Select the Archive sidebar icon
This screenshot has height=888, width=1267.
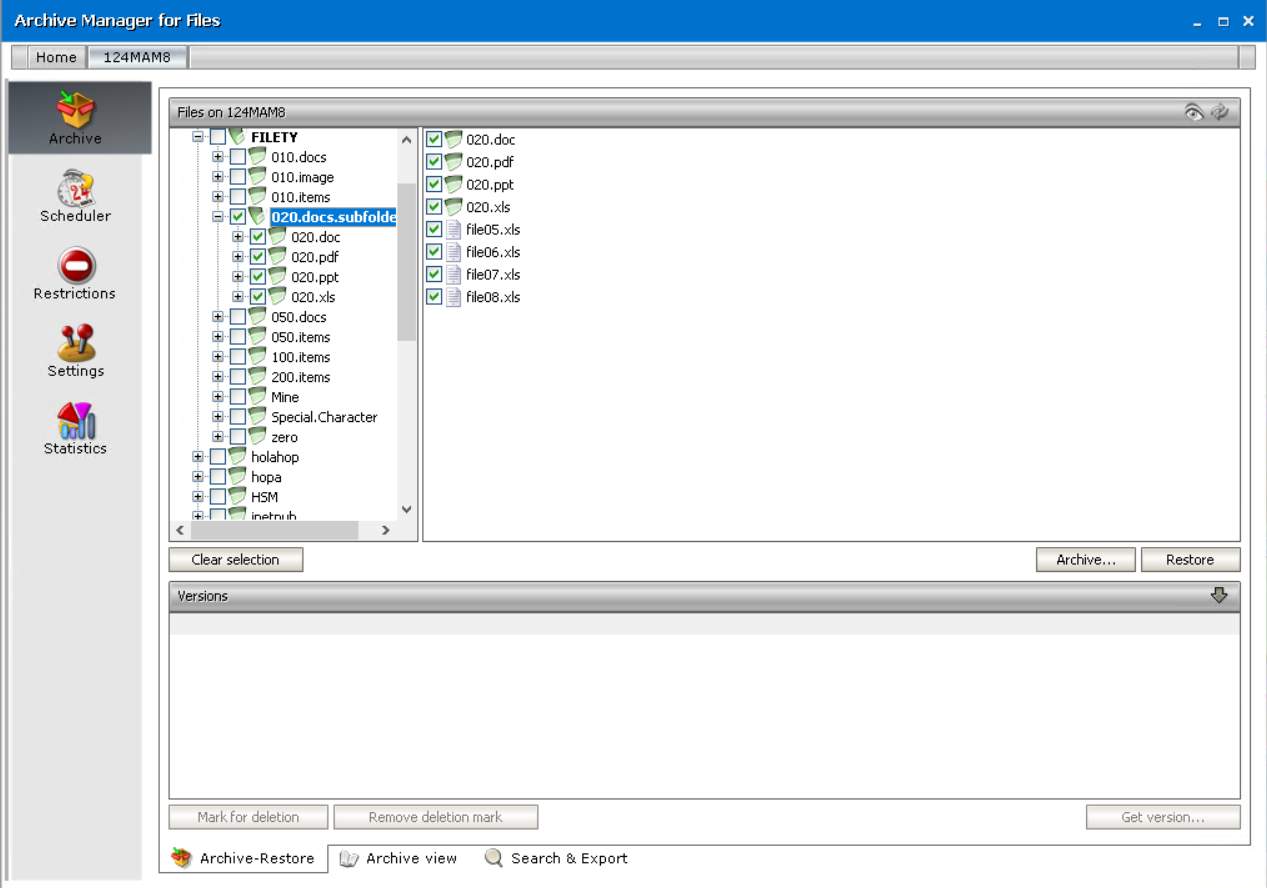pos(75,117)
